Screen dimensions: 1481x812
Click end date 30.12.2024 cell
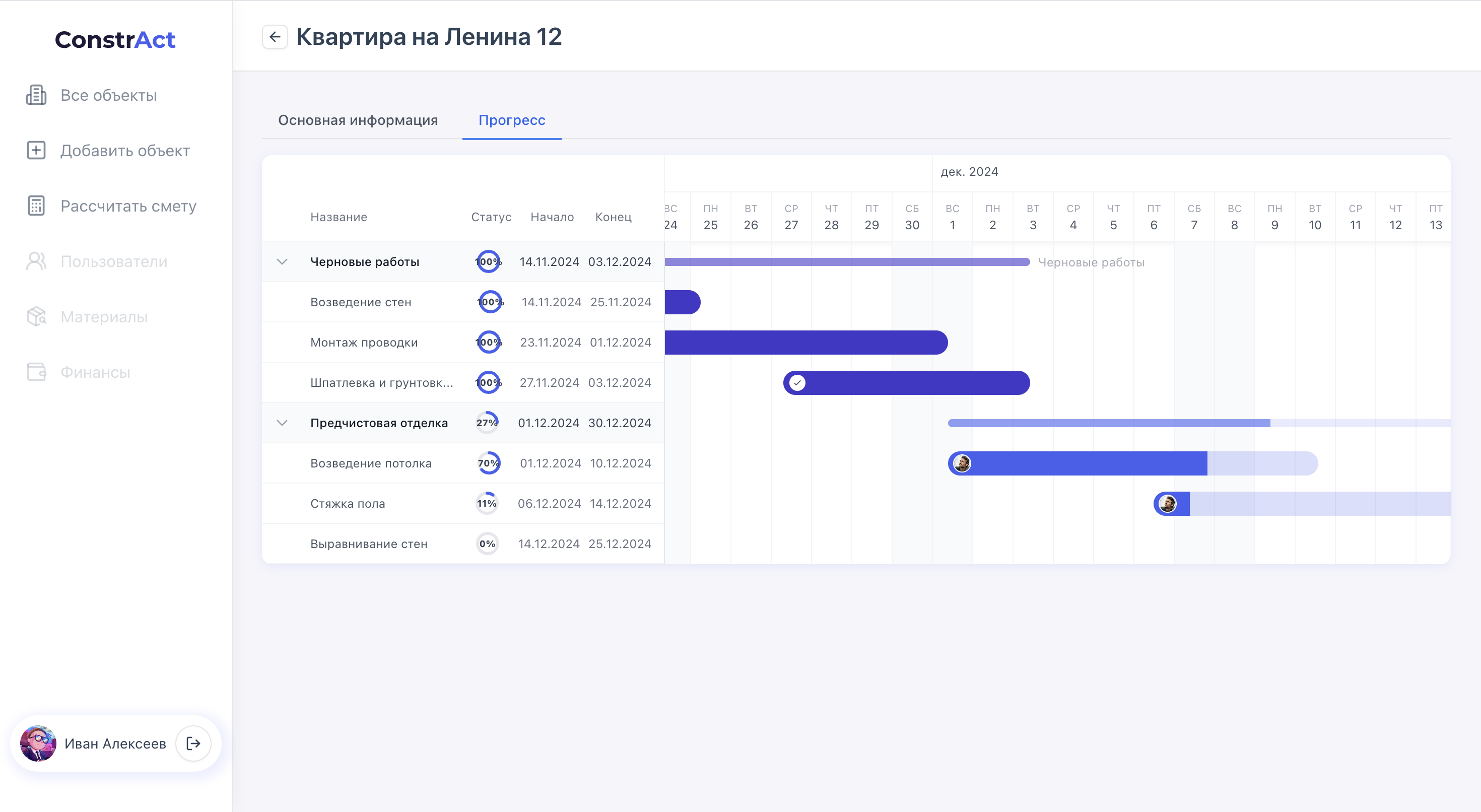click(620, 423)
